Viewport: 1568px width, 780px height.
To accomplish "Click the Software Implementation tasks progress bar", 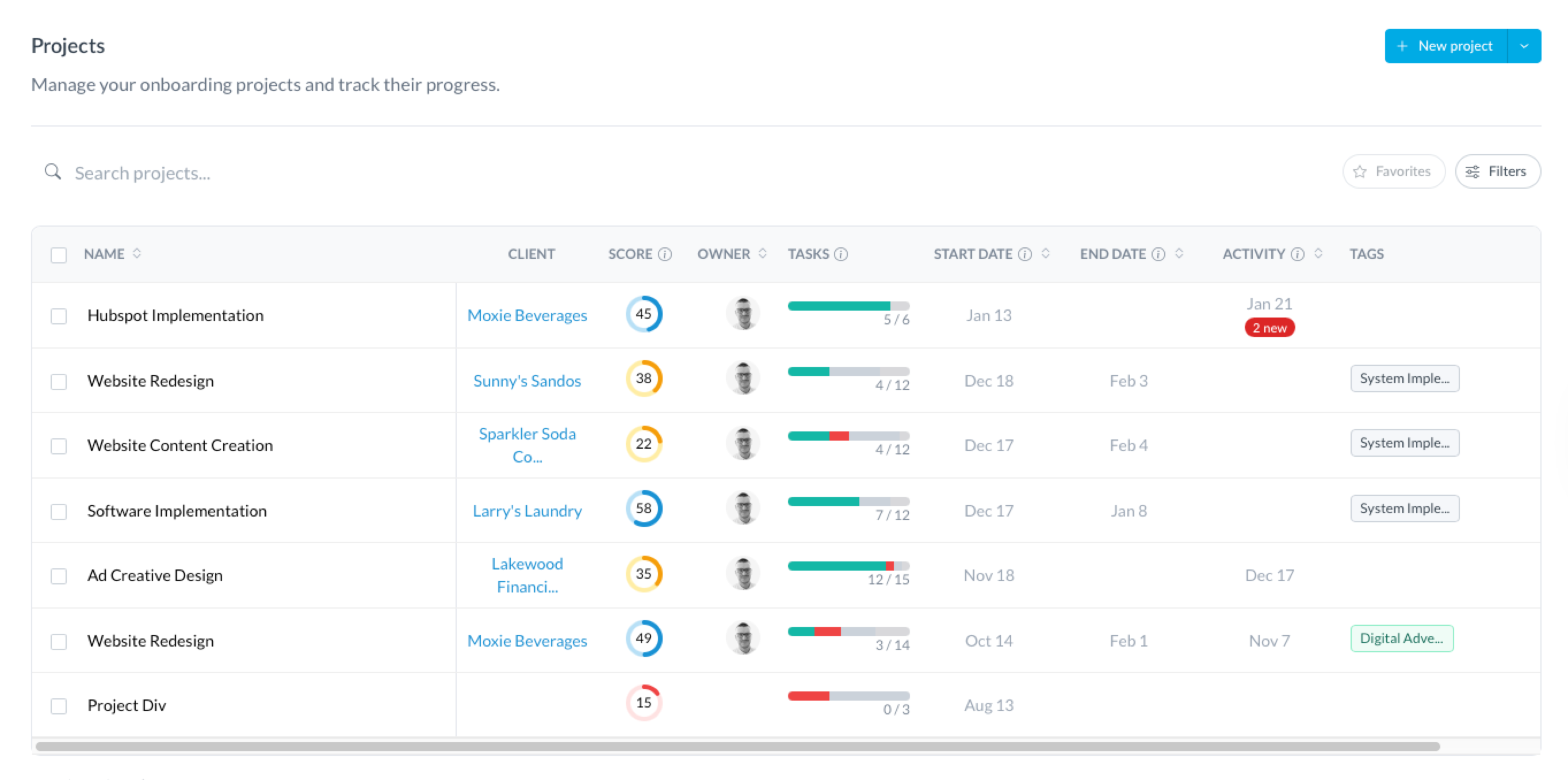I will coord(848,502).
